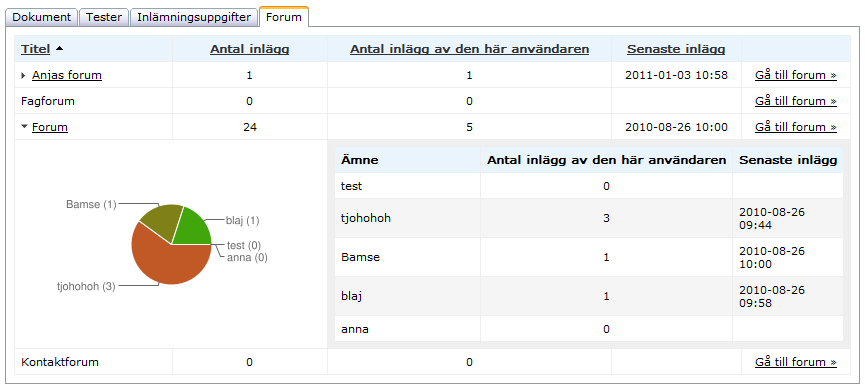Sort by Antal inlägg av den här användaren
Image resolution: width=865 pixels, height=388 pixels.
coord(469,49)
